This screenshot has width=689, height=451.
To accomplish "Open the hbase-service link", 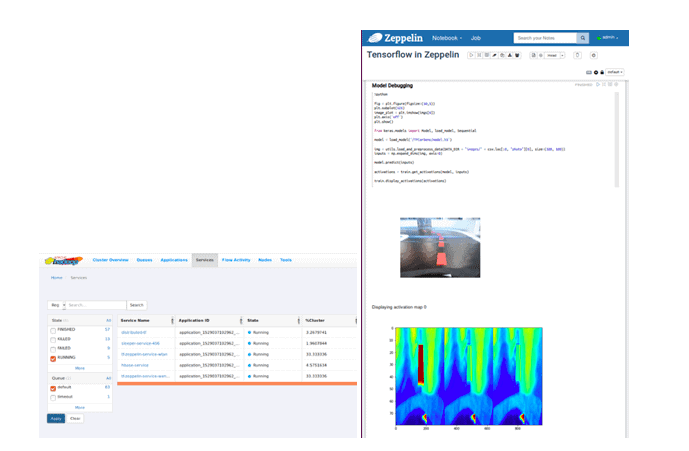I will click(135, 367).
